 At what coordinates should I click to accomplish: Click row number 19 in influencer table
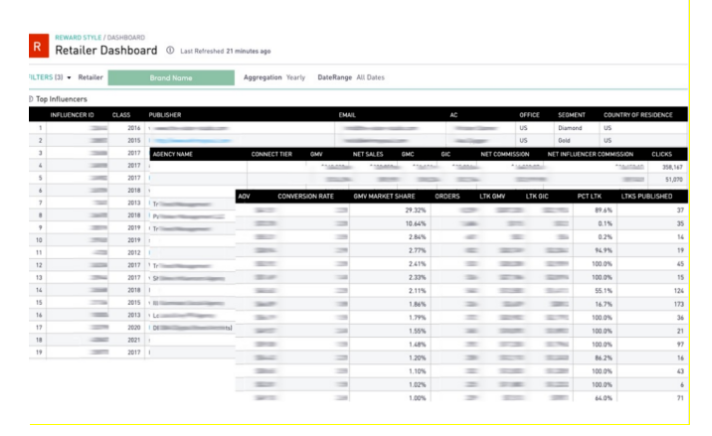click(39, 352)
